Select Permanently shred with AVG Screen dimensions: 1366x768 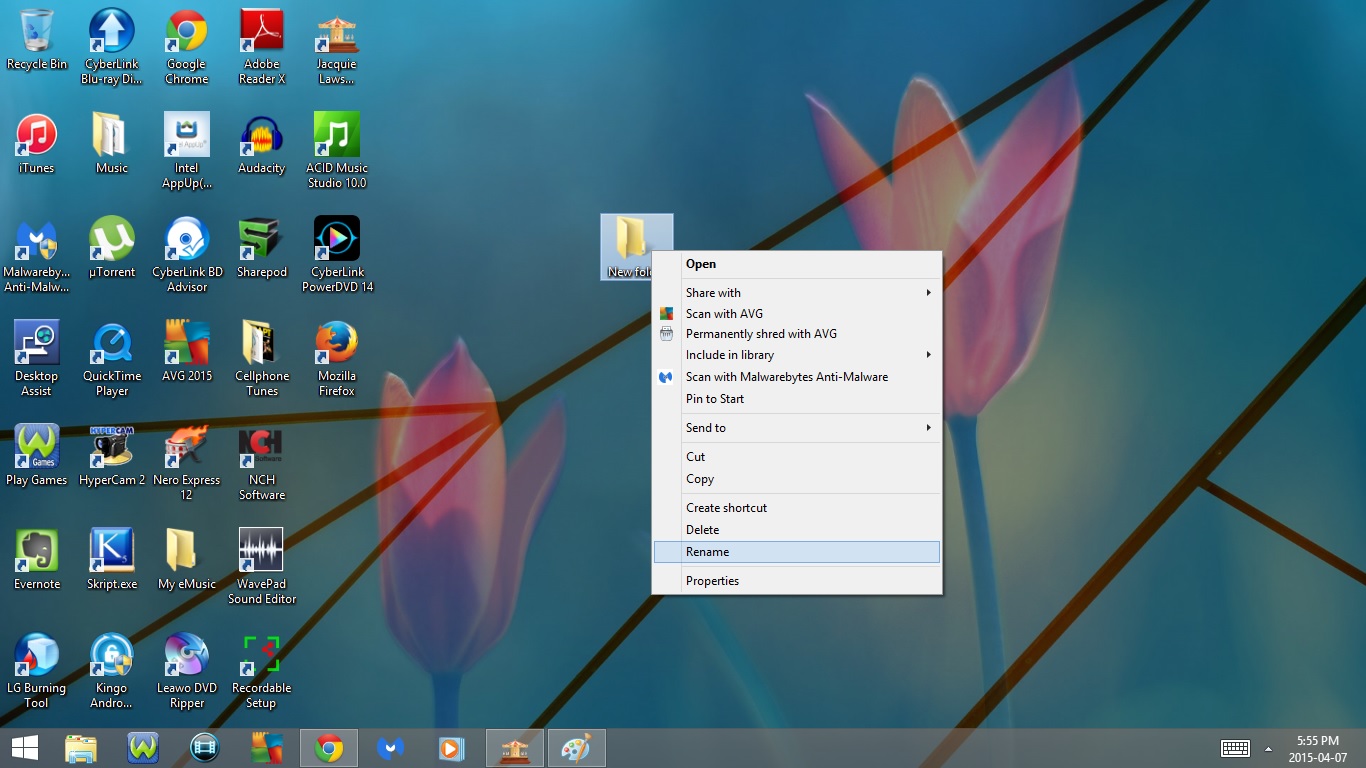796,334
